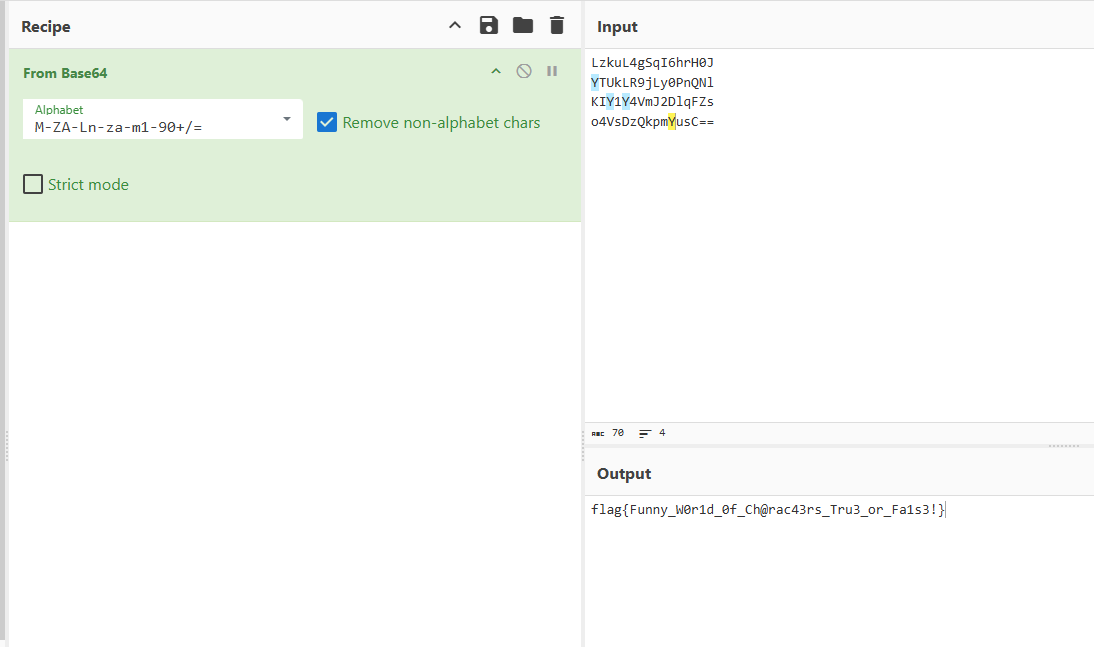Click the decoded flag text in Output

click(x=767, y=510)
